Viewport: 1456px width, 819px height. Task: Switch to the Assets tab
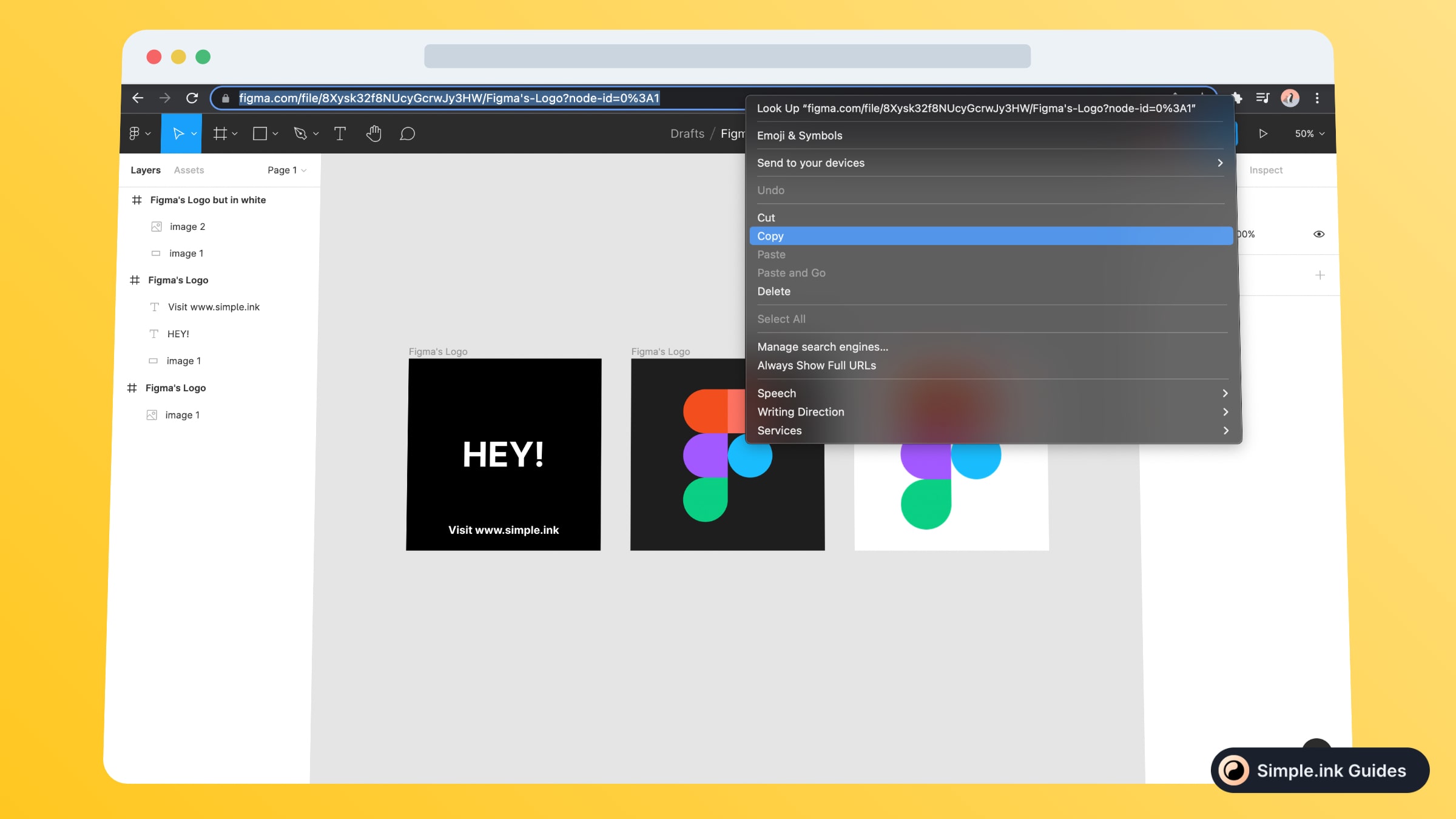pyautogui.click(x=189, y=170)
